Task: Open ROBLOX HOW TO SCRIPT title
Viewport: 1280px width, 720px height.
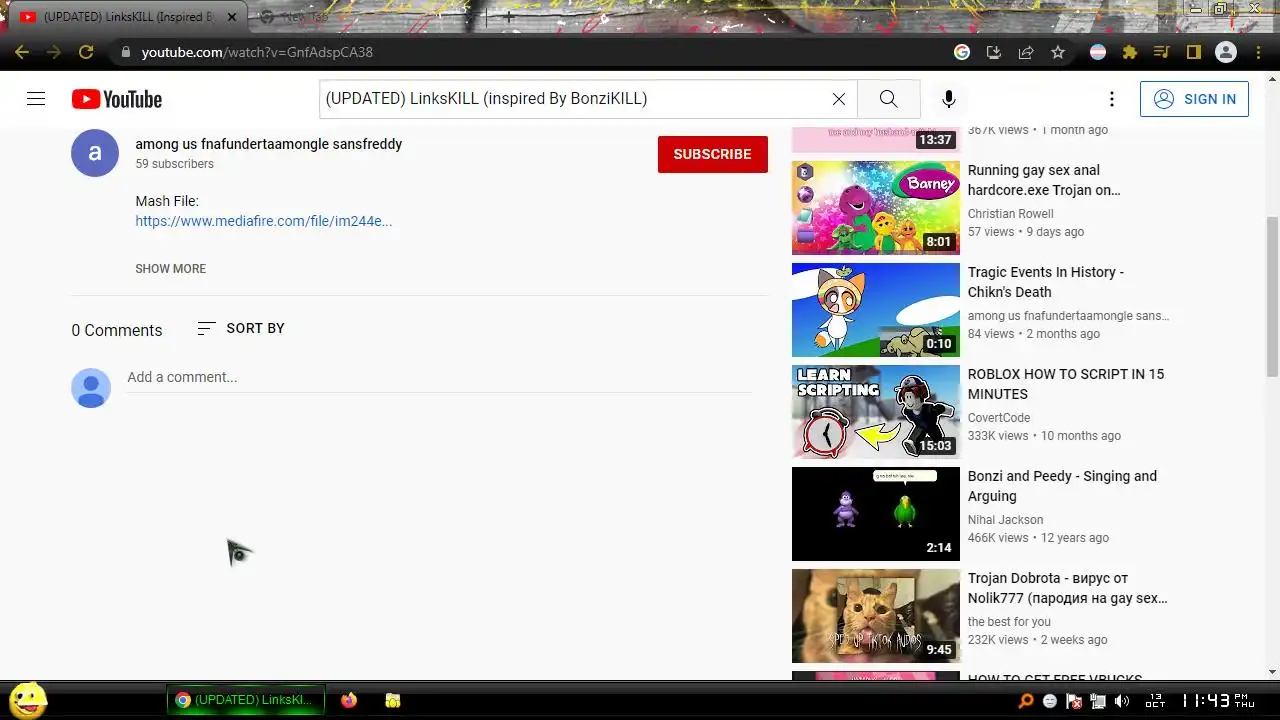Action: pos(1066,384)
